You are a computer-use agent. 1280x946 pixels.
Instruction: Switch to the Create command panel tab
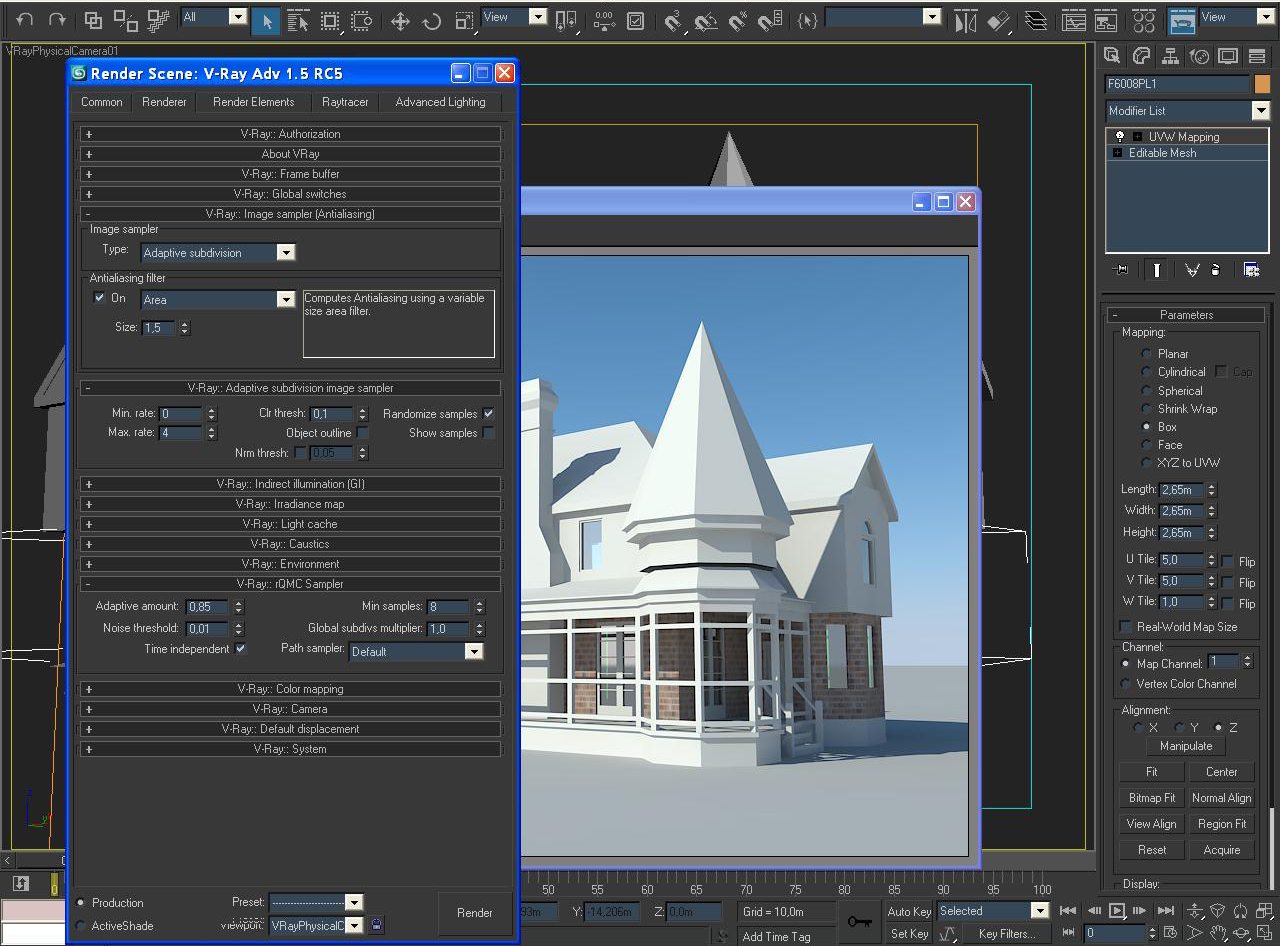tap(1112, 57)
